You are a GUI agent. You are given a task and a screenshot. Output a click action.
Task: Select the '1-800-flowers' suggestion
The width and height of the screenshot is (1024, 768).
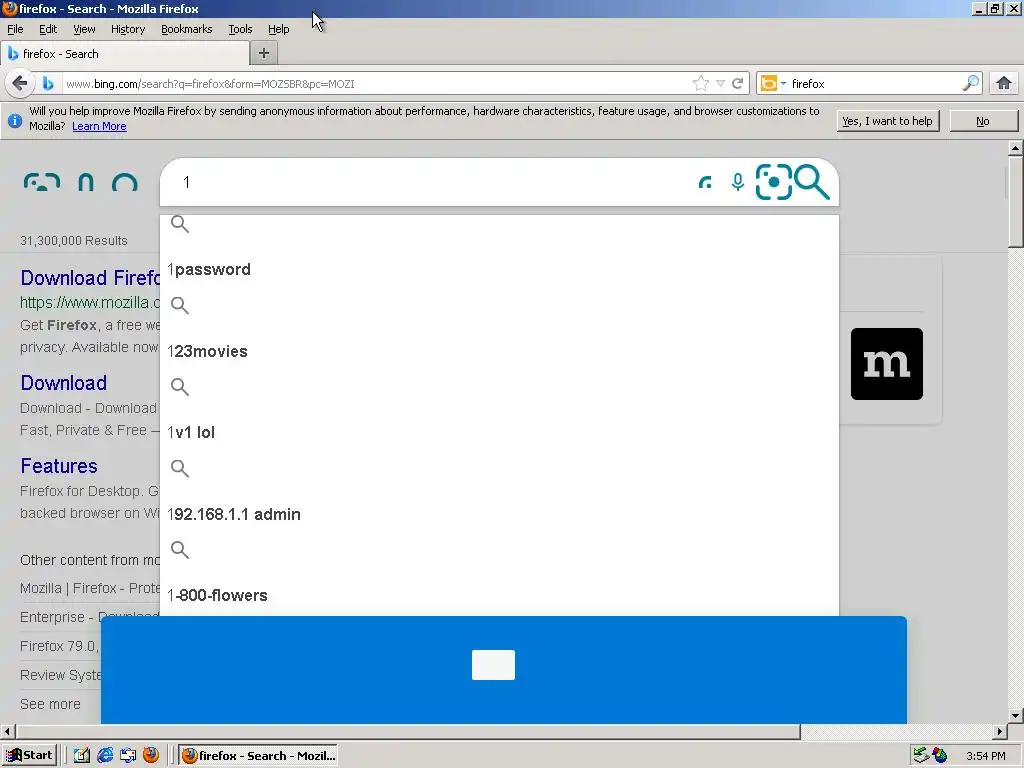point(217,596)
